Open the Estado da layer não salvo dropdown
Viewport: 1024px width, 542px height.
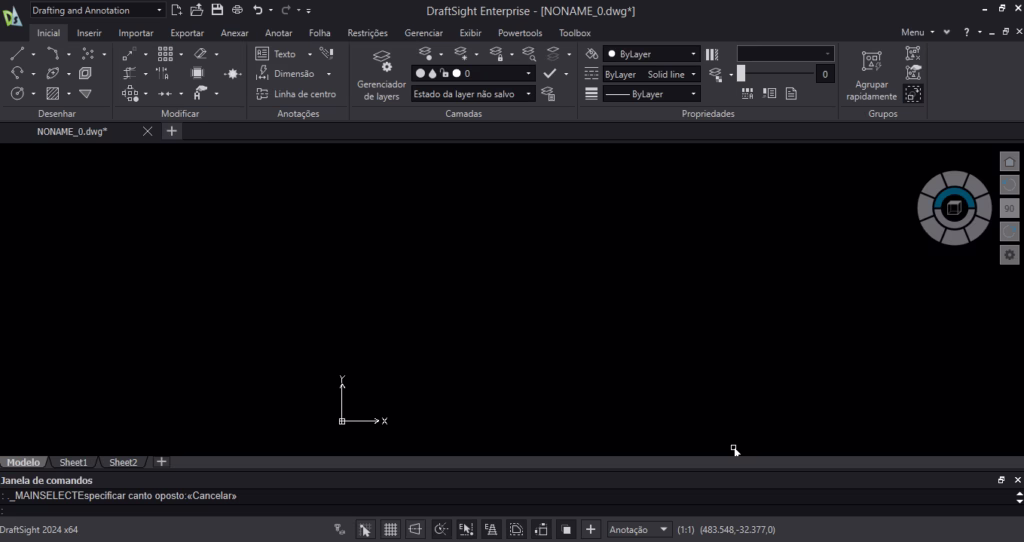tap(473, 94)
